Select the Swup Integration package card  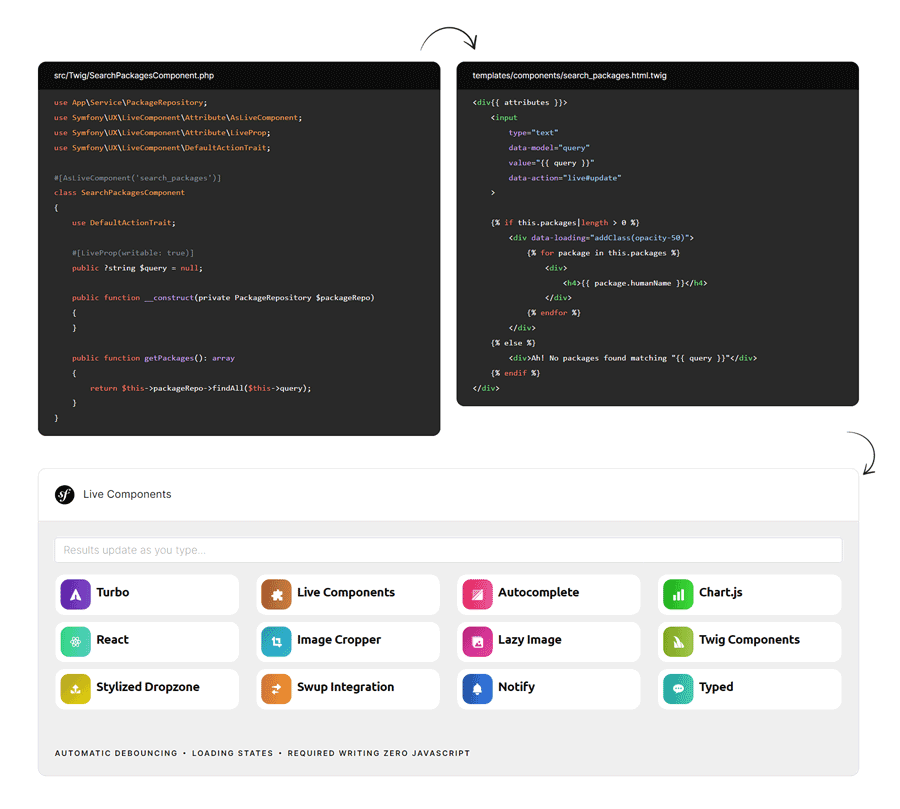click(x=346, y=687)
